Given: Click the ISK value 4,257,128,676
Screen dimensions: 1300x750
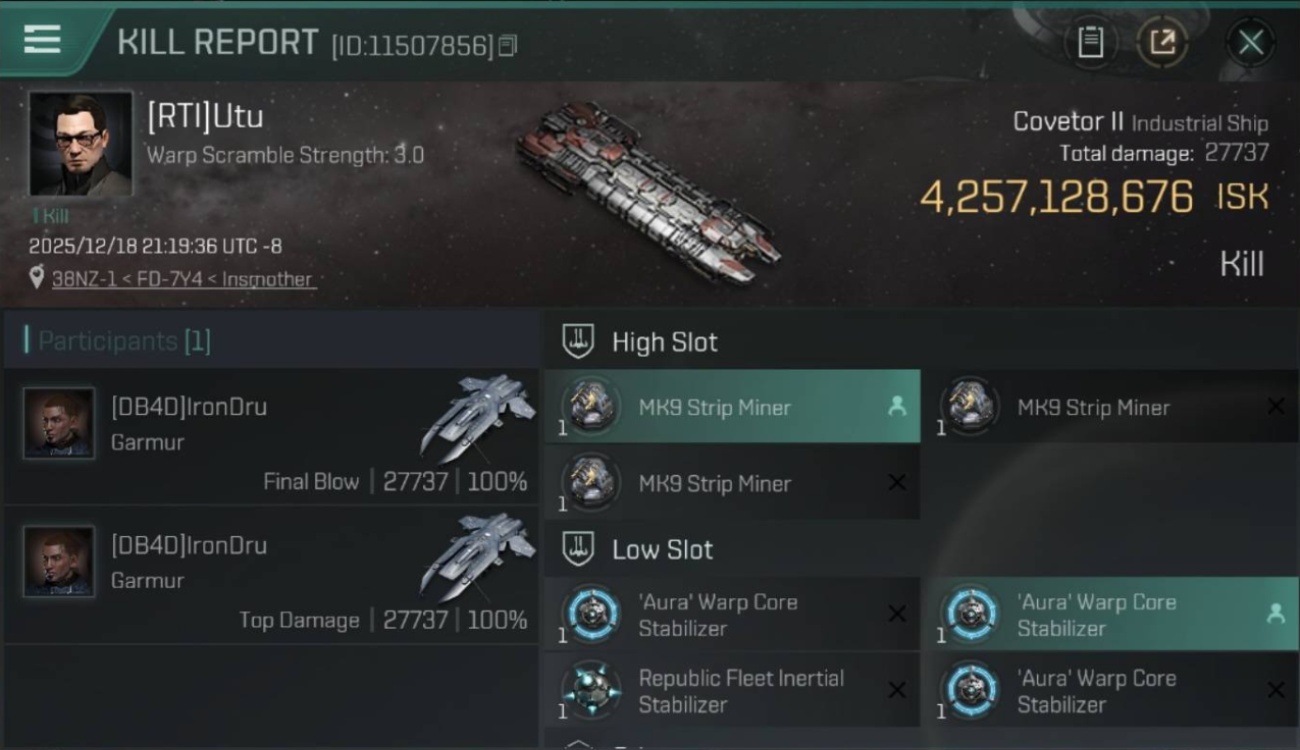Looking at the screenshot, I should pos(1056,197).
